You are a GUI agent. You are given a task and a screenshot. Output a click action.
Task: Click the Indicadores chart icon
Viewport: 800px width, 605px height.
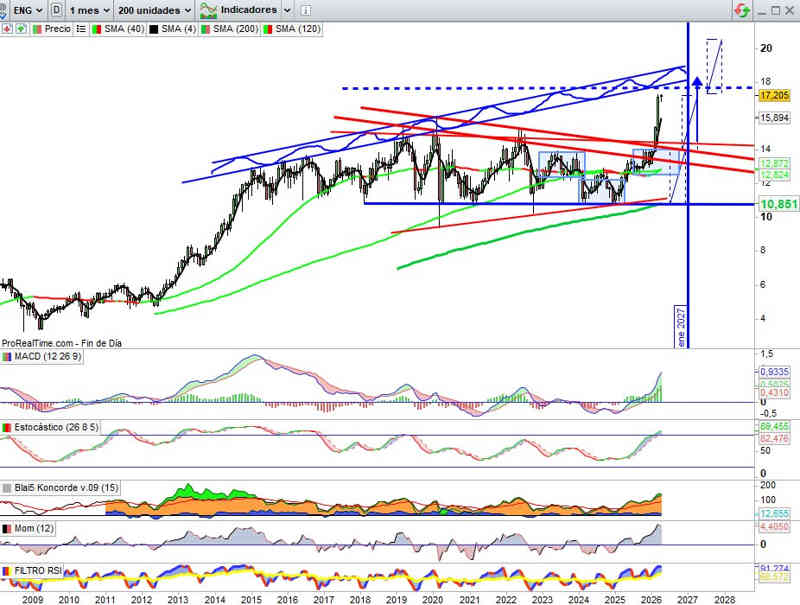pyautogui.click(x=209, y=9)
